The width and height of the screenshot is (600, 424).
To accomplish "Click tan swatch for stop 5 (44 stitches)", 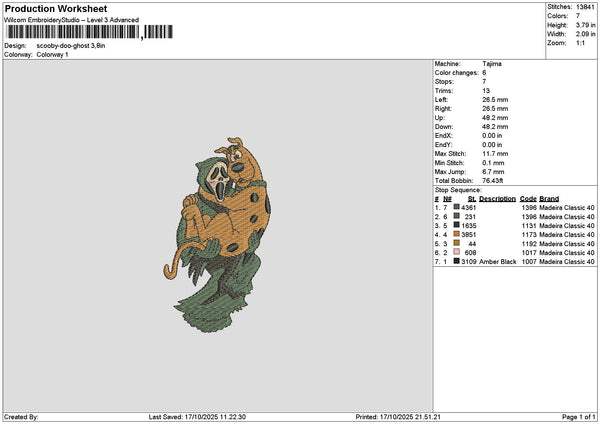I will tap(457, 243).
